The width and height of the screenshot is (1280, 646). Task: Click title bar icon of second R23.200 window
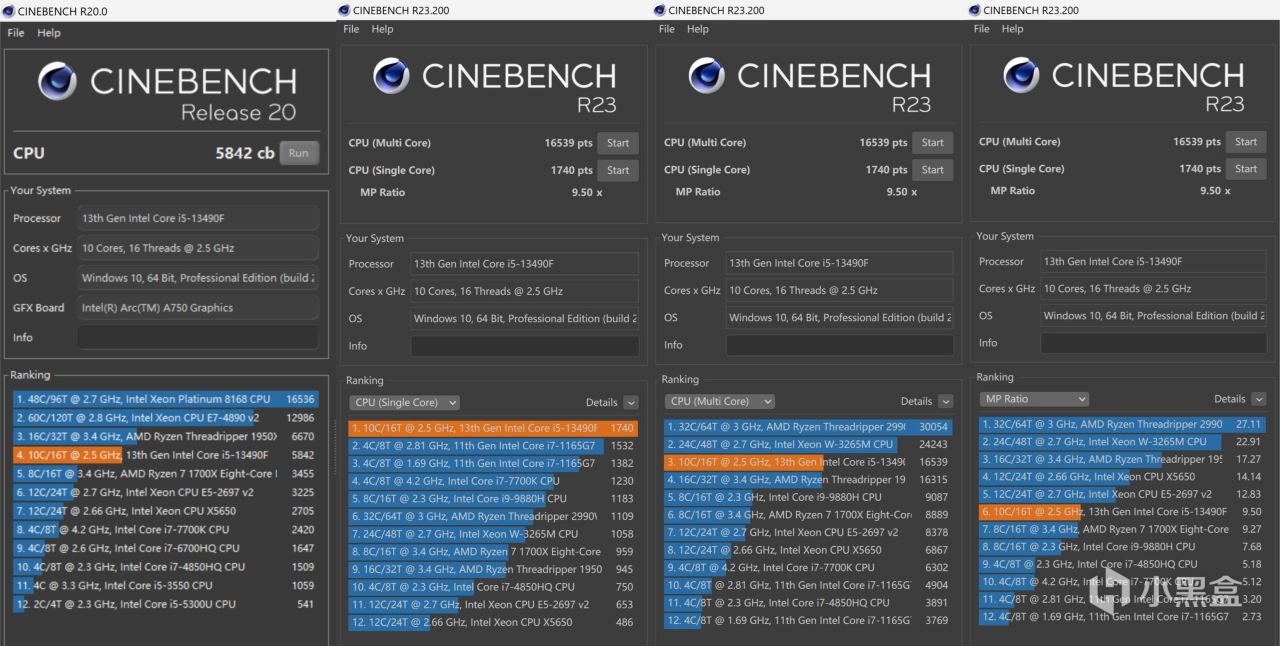(x=659, y=10)
